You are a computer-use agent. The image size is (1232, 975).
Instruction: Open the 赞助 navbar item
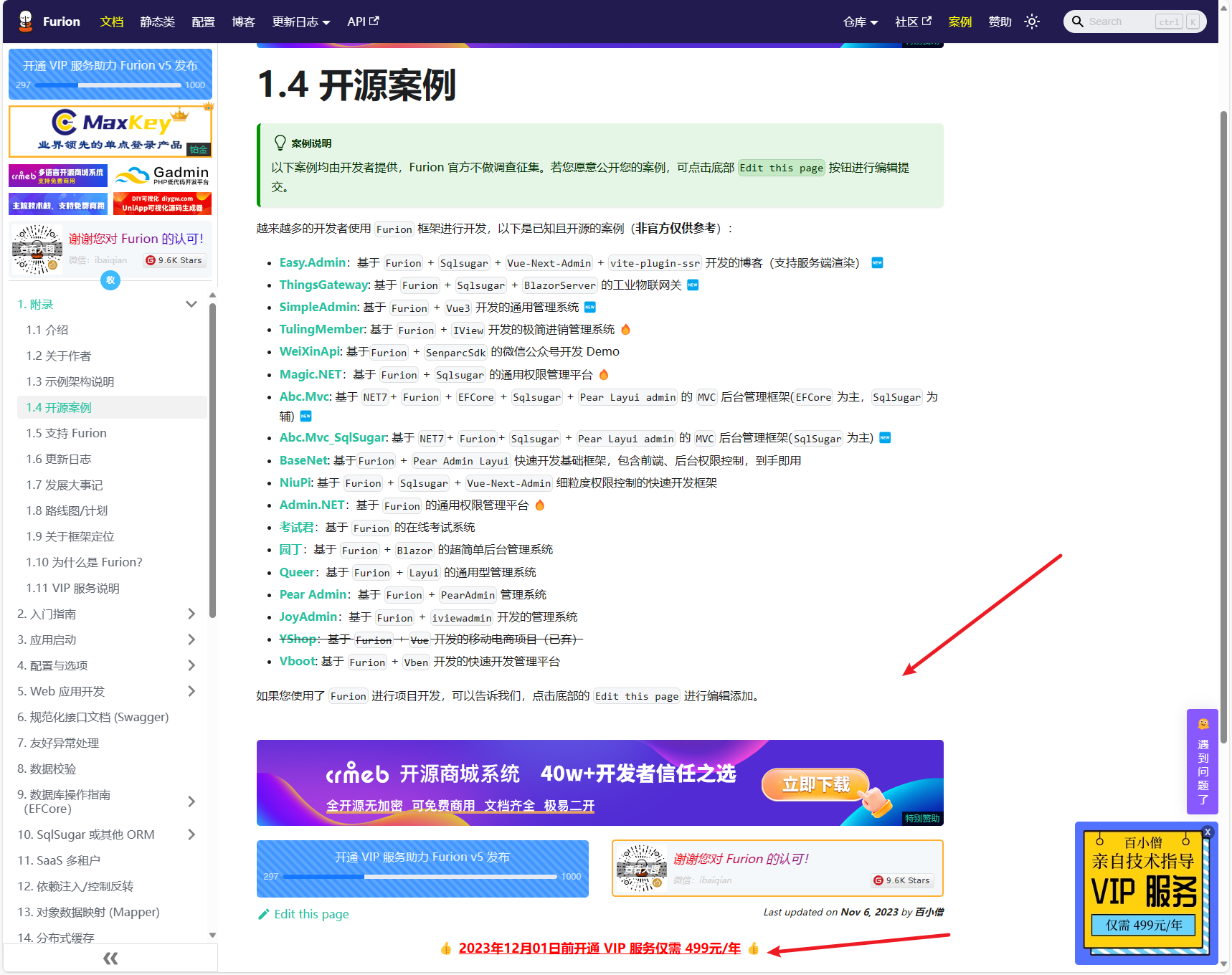coord(1000,22)
